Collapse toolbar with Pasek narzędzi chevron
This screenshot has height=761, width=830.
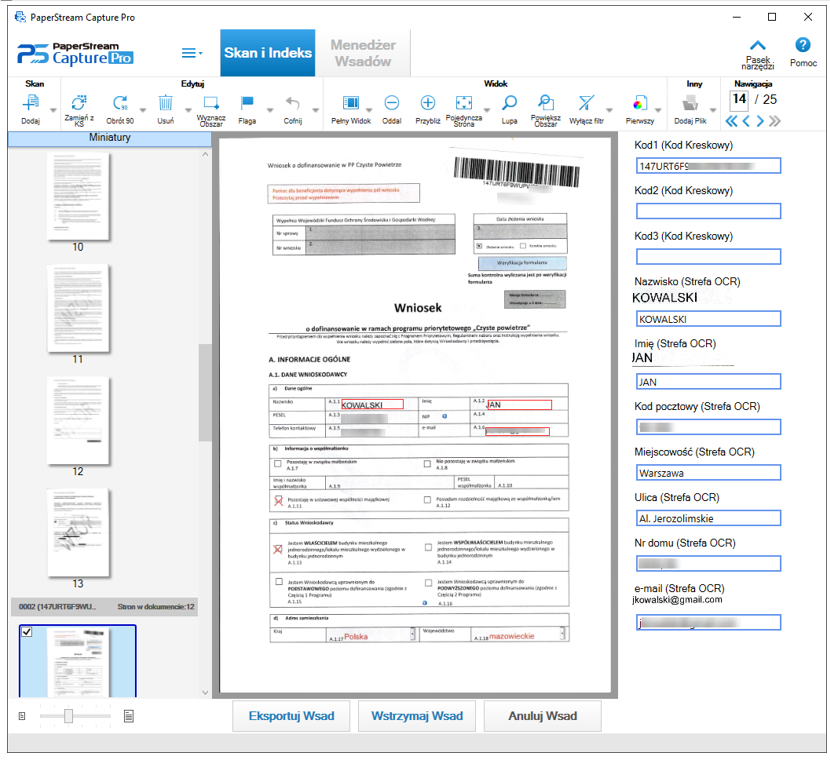coord(758,45)
